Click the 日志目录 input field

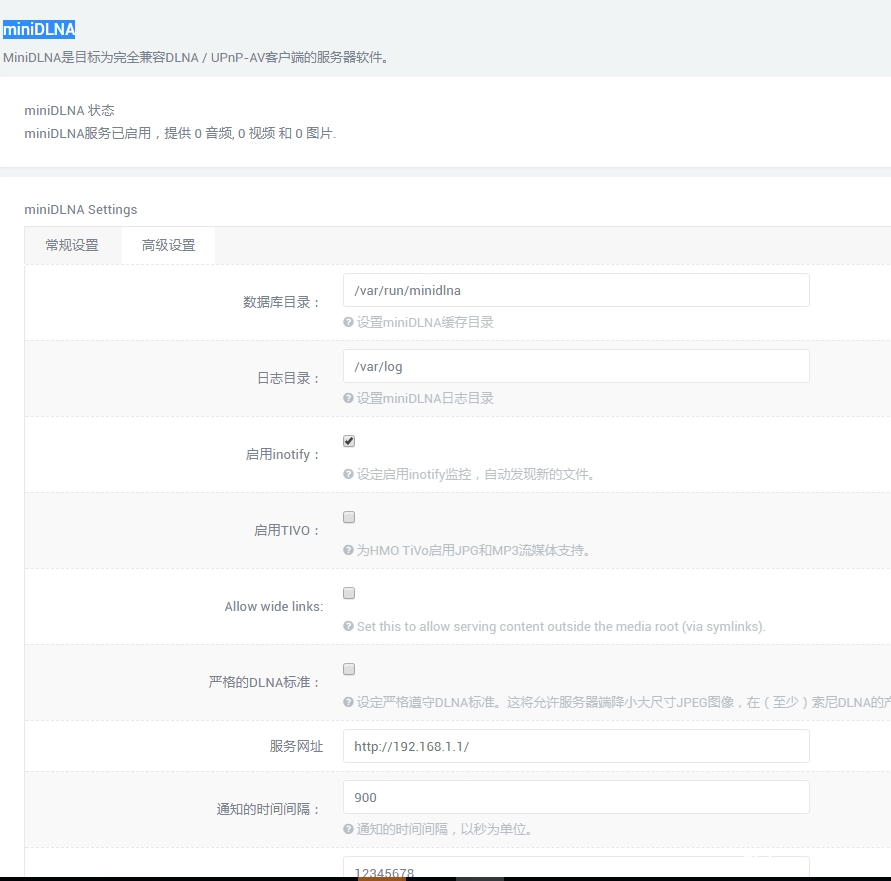(x=576, y=367)
